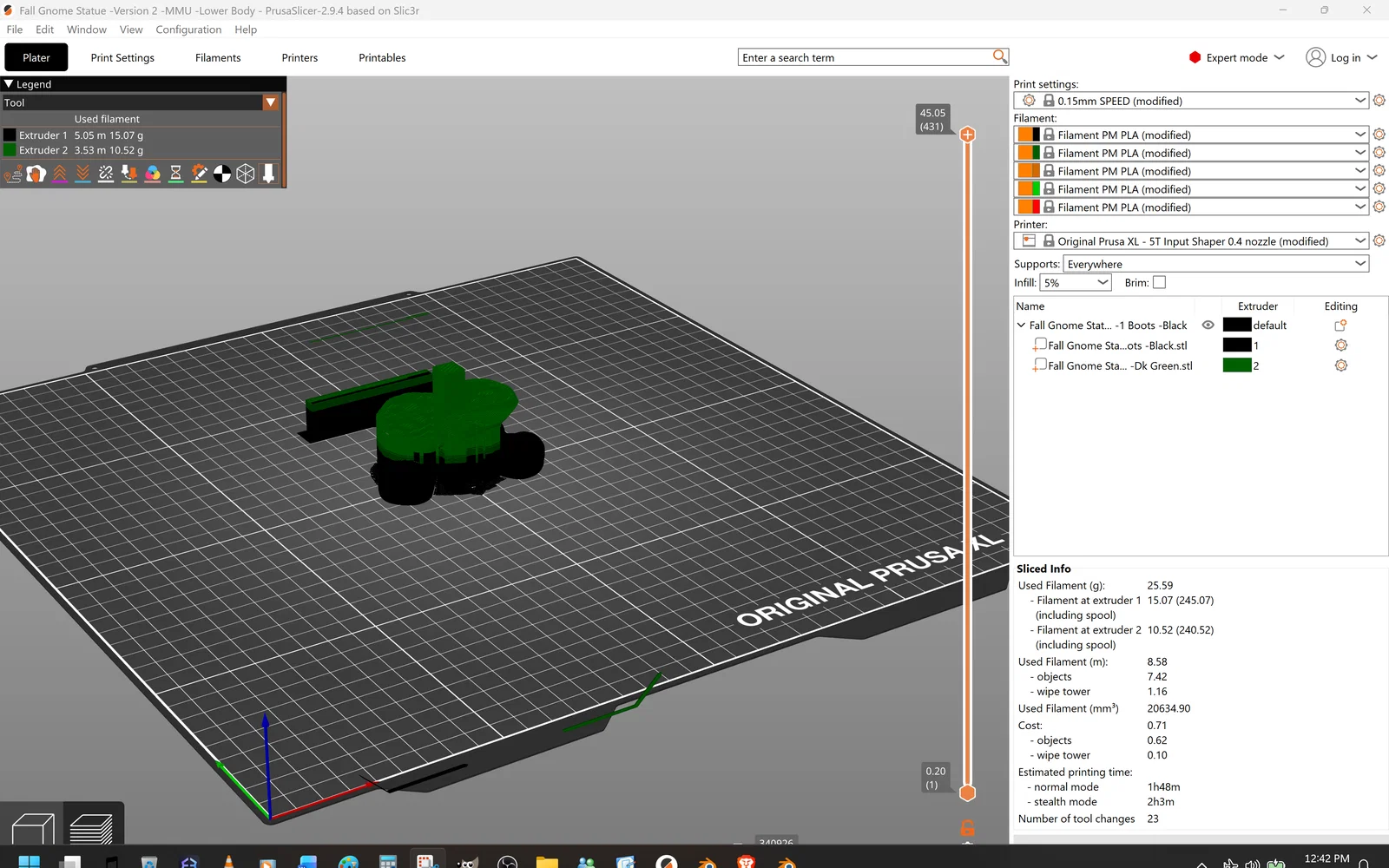Screen dimensions: 1389x868
Task: Select the Plater tab
Action: [x=36, y=58]
